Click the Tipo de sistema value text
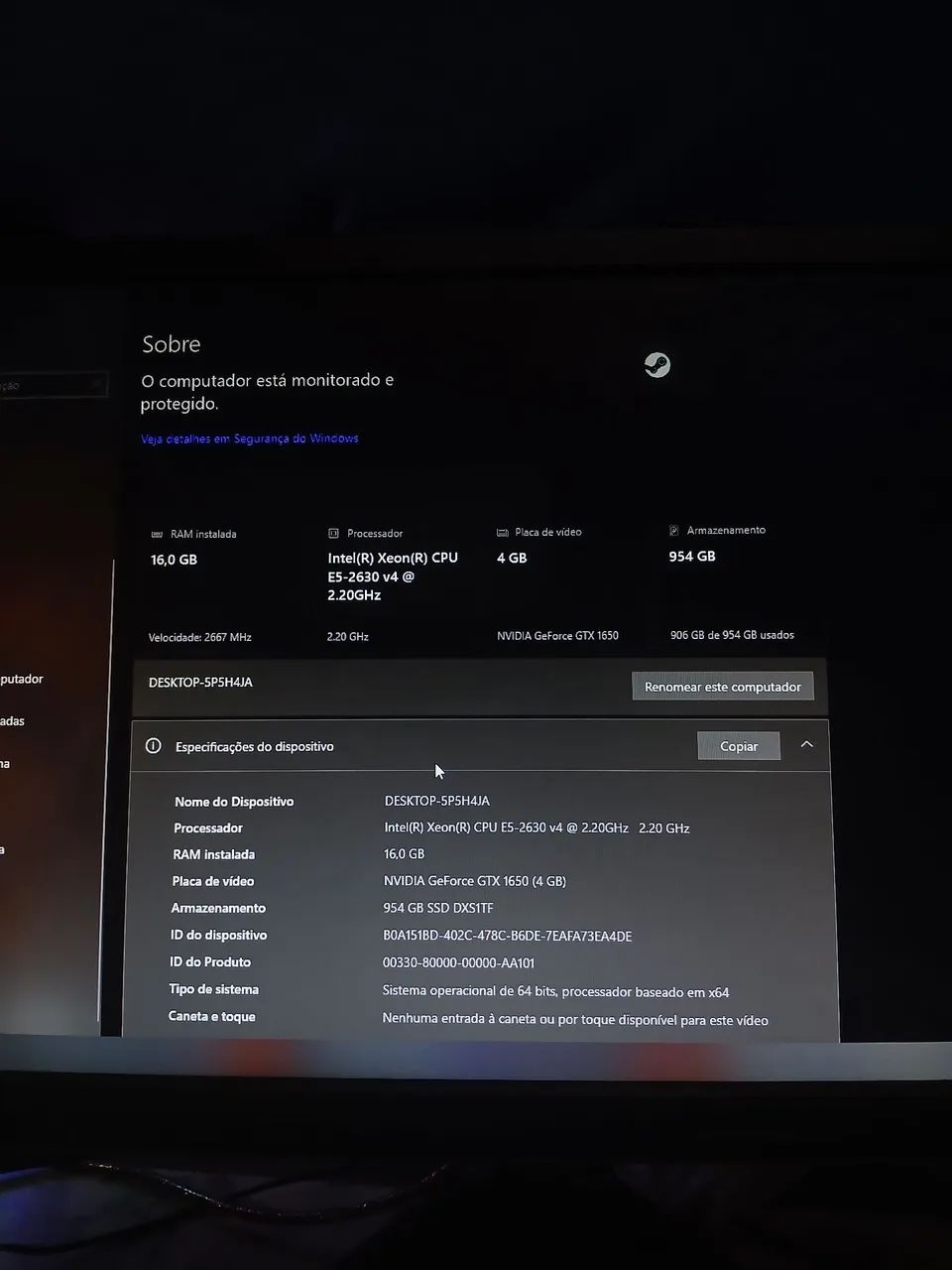This screenshot has height=1270, width=952. [555, 991]
